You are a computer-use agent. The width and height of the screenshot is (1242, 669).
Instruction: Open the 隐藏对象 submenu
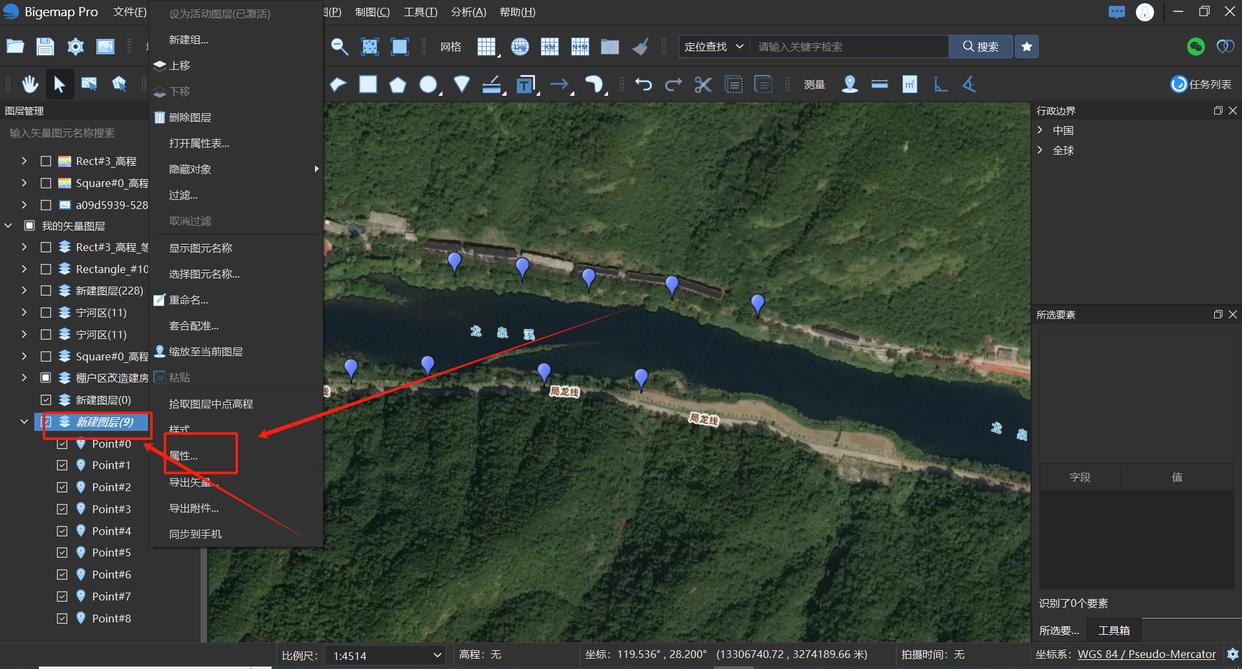click(x=236, y=169)
